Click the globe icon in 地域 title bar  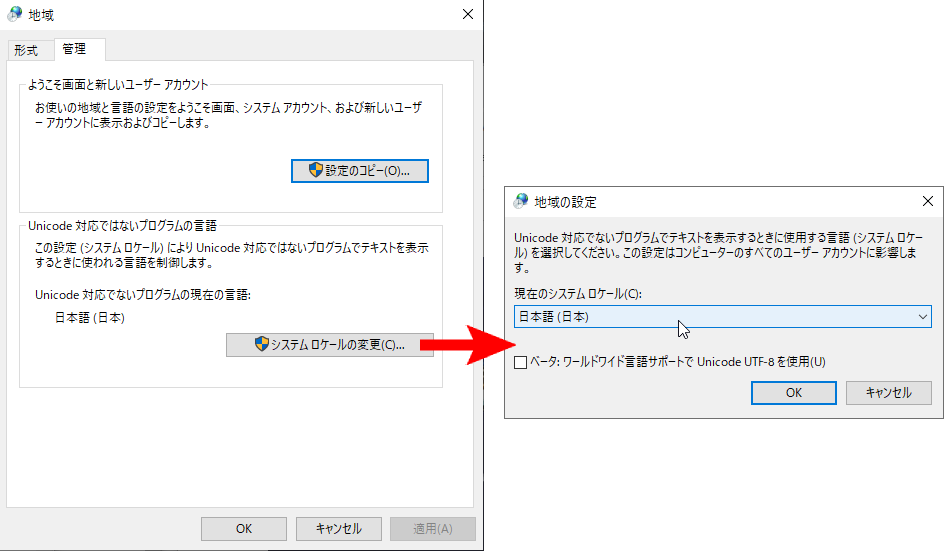point(15,14)
